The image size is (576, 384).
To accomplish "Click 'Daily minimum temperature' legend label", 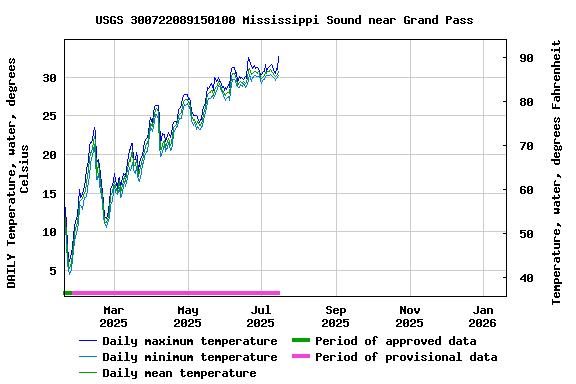I will click(190, 357).
